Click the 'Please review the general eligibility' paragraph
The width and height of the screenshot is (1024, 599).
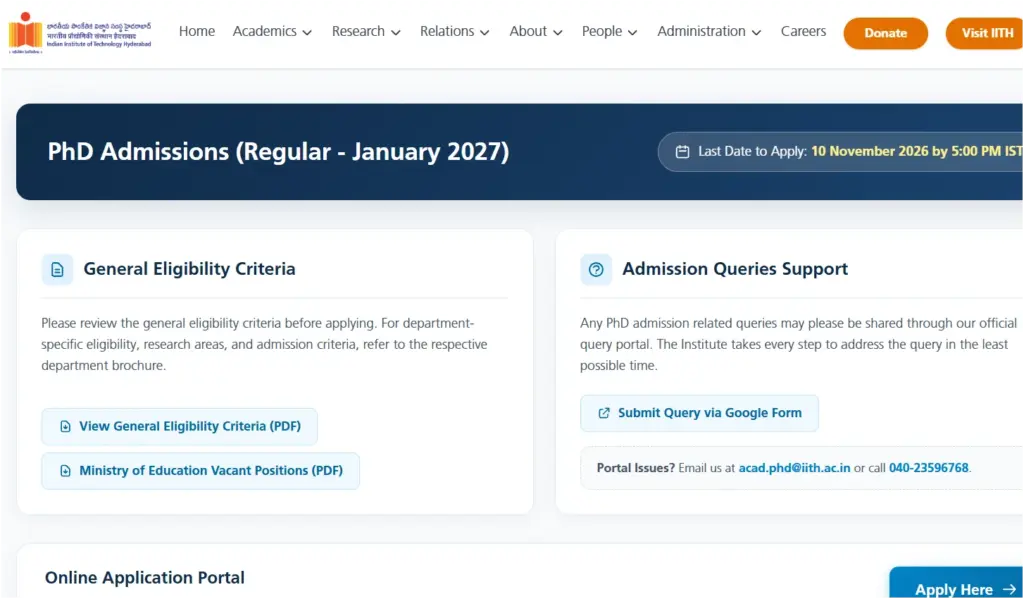(264, 344)
